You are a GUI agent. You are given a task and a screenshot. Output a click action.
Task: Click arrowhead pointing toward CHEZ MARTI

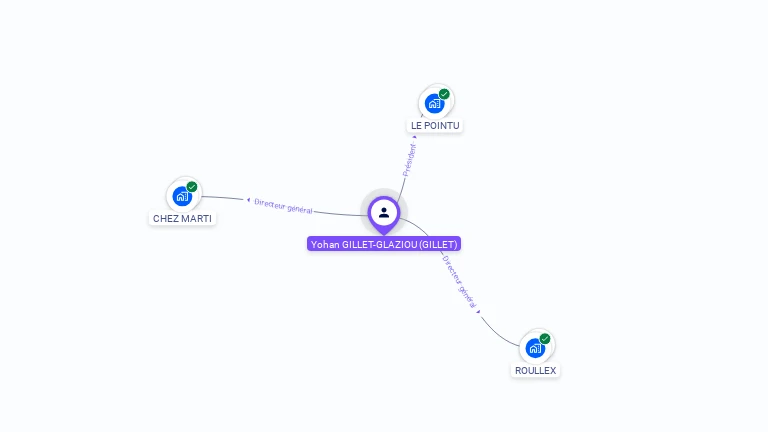pyautogui.click(x=248, y=200)
